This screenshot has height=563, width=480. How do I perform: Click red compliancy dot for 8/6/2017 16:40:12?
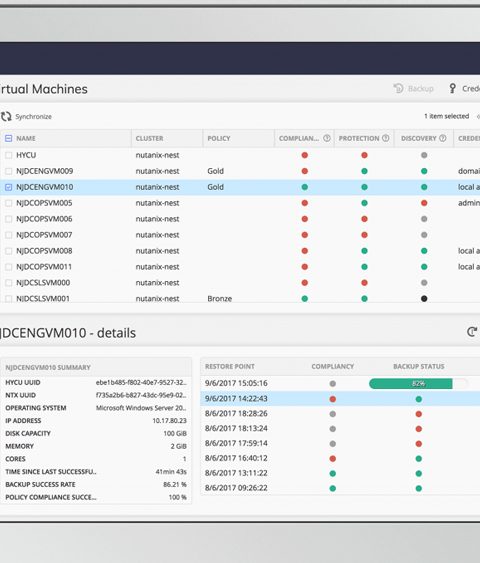pos(333,459)
